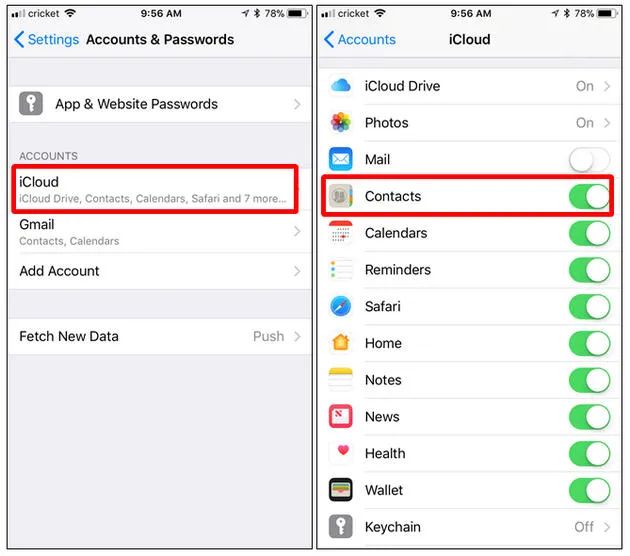
Task: Go back to Settings
Action: (47, 39)
